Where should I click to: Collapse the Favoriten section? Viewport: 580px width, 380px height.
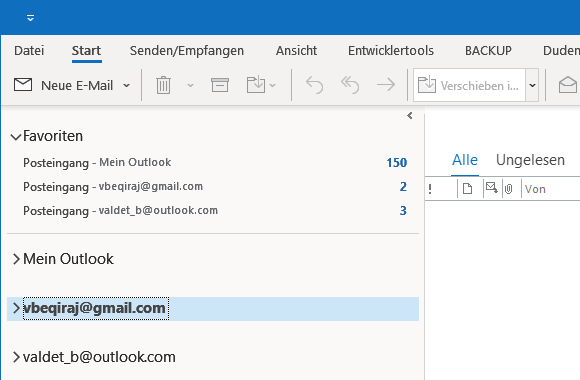coord(16,137)
